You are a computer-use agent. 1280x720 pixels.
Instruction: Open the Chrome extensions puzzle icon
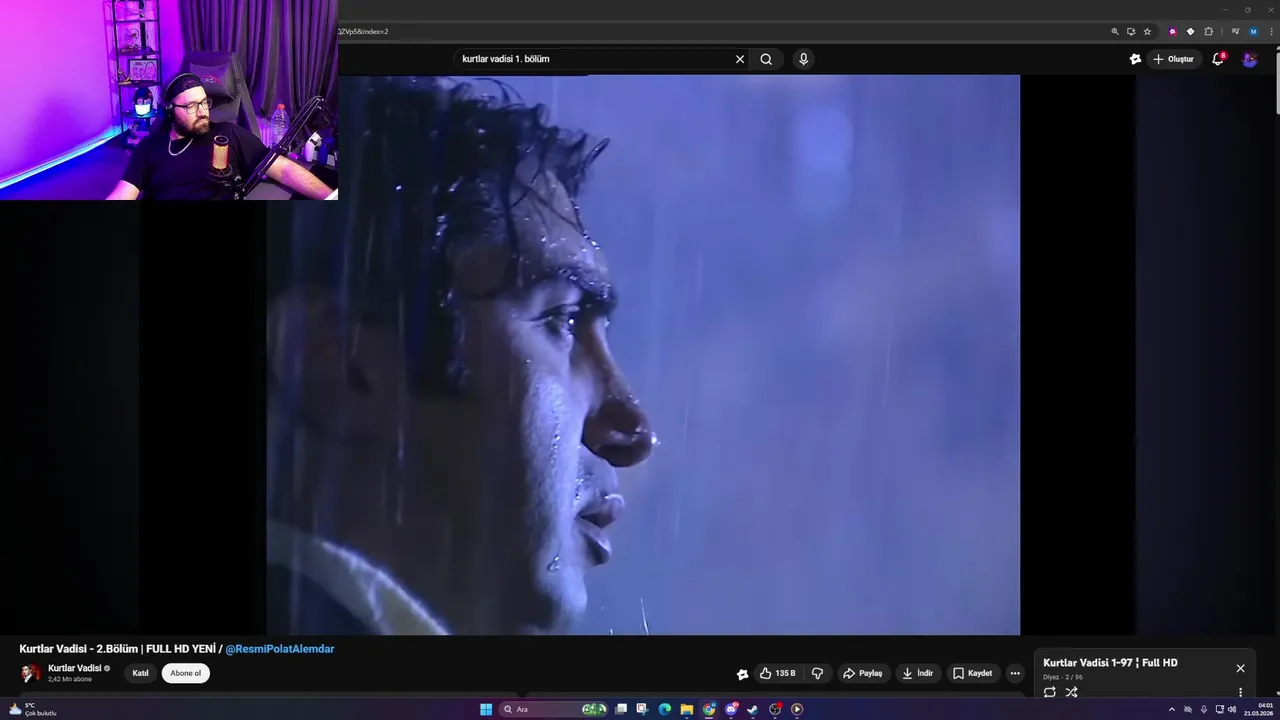(x=1208, y=31)
